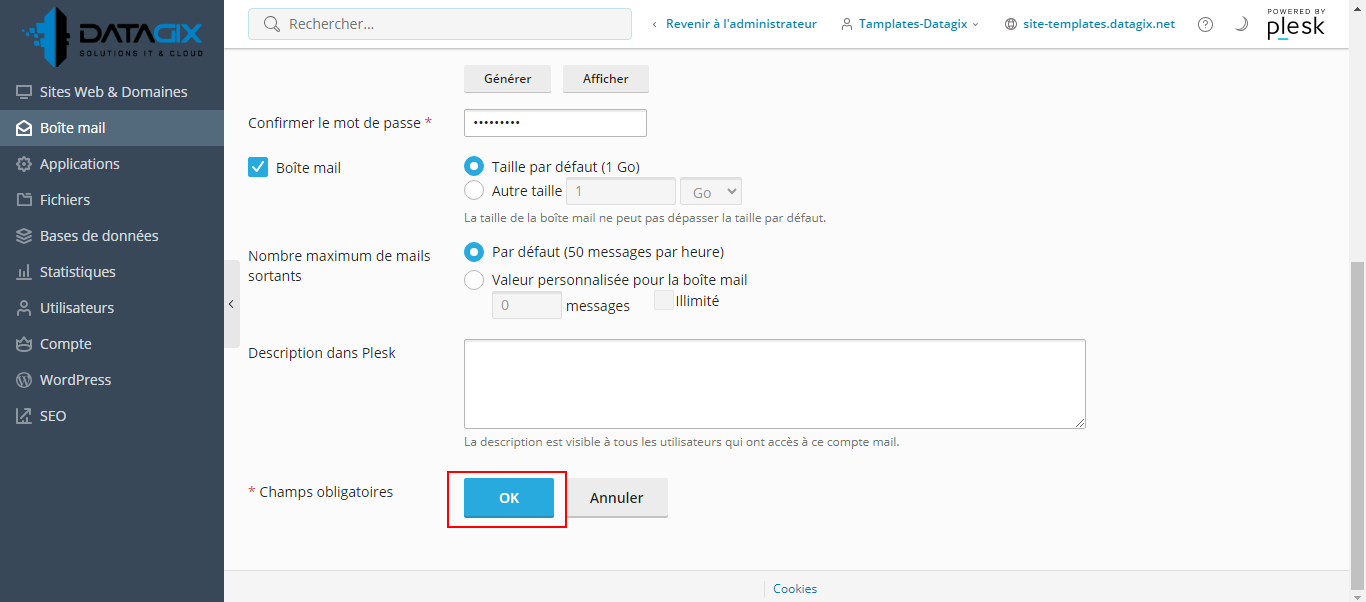
Task: Click the OK button
Action: point(509,498)
